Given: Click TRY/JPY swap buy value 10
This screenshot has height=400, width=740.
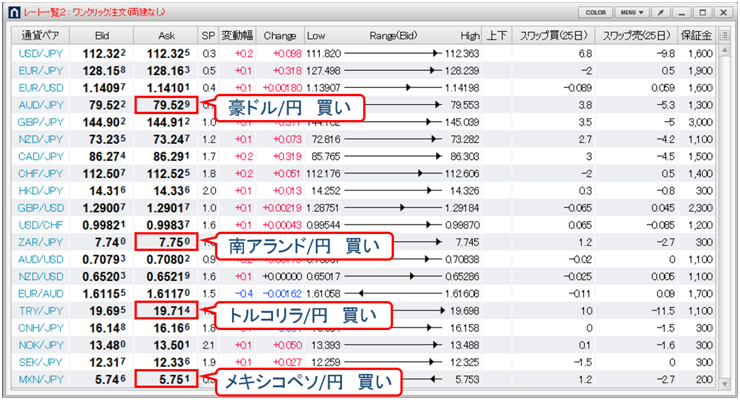Looking at the screenshot, I should 587,311.
